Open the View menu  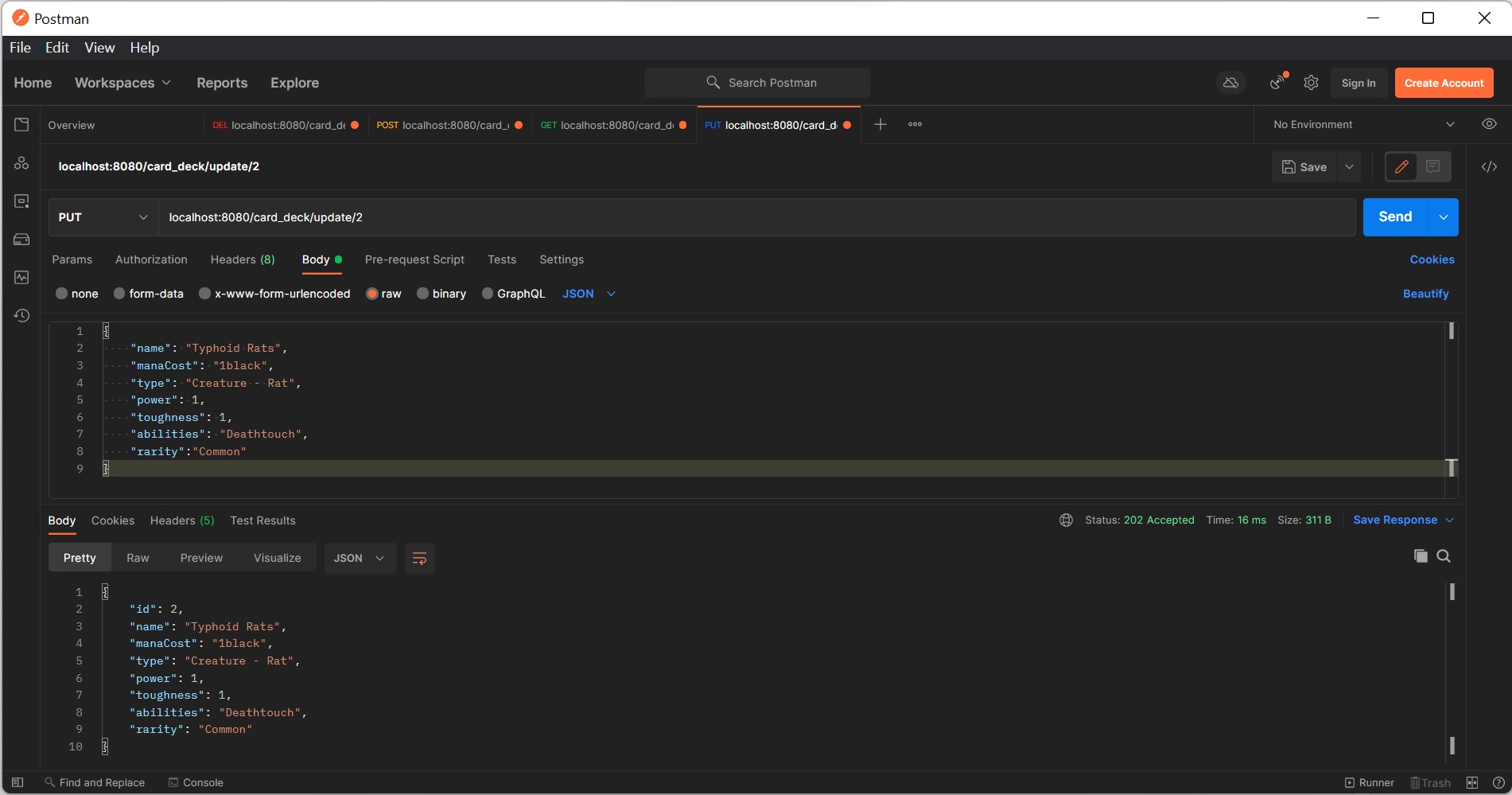point(99,48)
